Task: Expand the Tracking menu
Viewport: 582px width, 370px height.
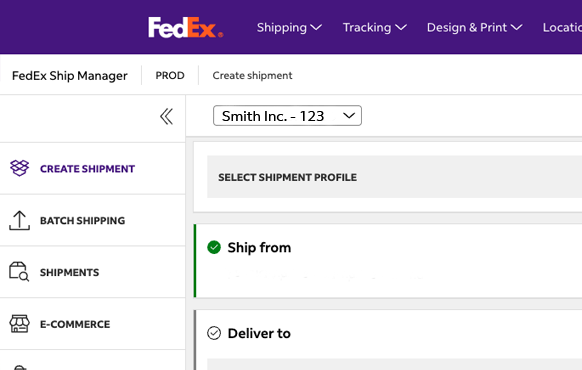Action: (375, 27)
